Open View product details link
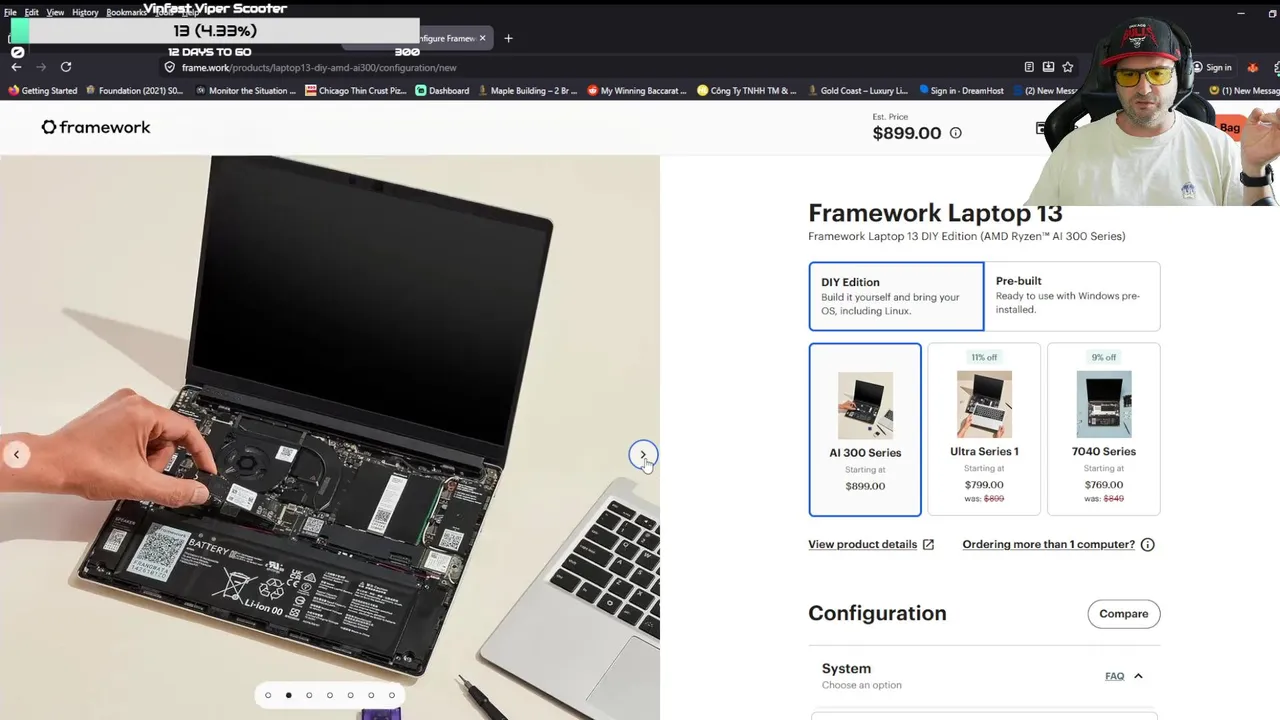Image resolution: width=1280 pixels, height=720 pixels. [871, 545]
